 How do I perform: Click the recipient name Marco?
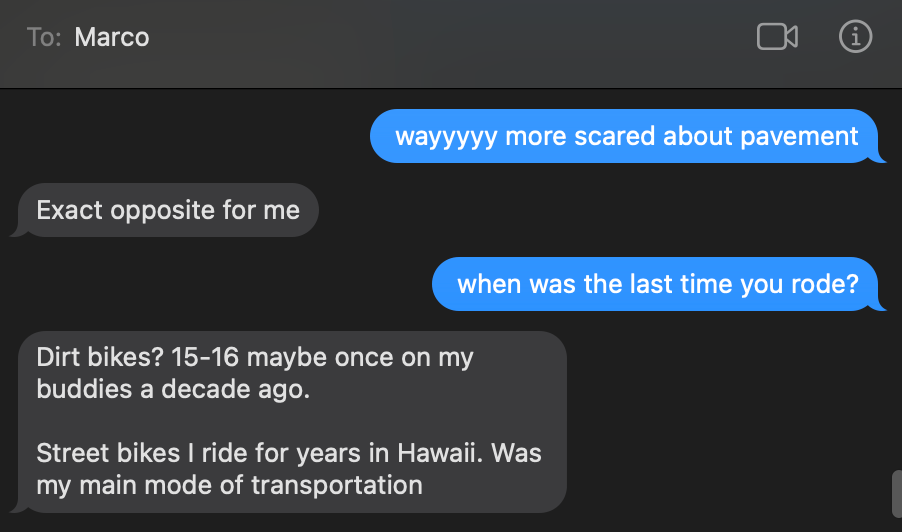click(112, 38)
